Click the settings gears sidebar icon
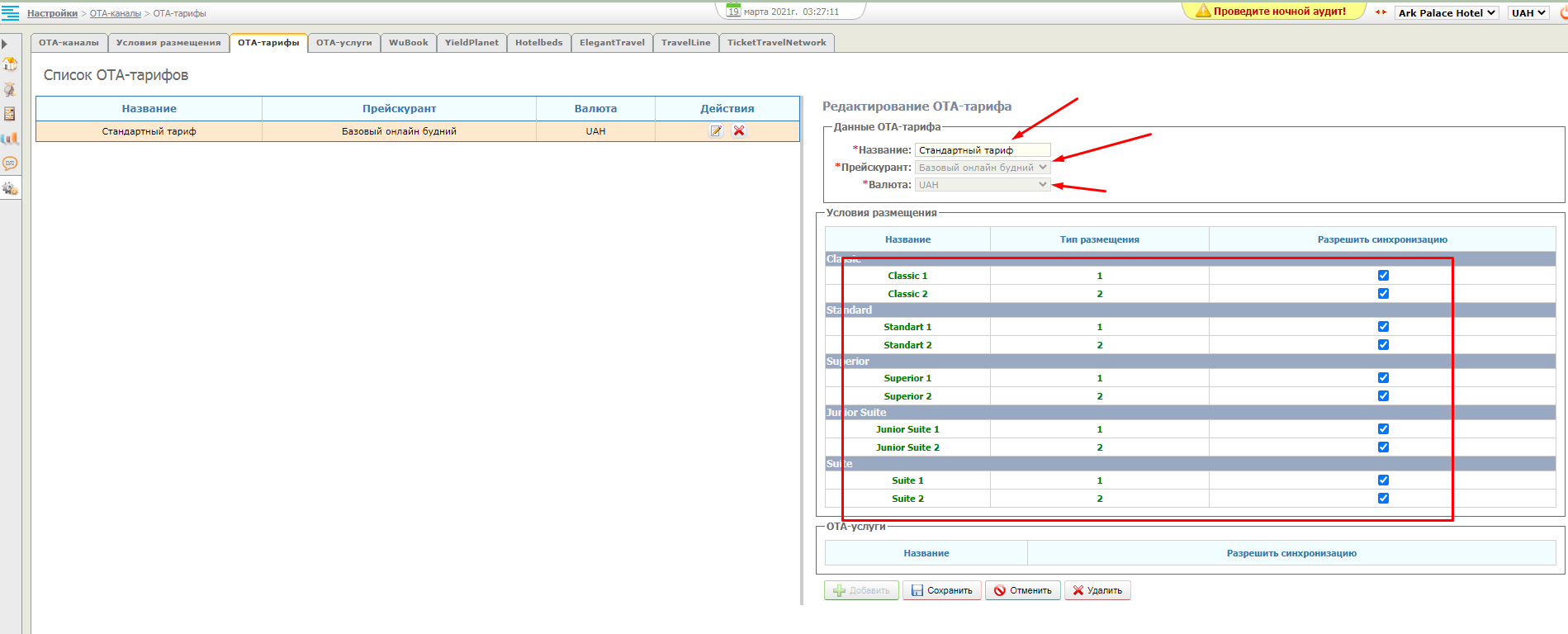The width and height of the screenshot is (1568, 634). [x=10, y=188]
